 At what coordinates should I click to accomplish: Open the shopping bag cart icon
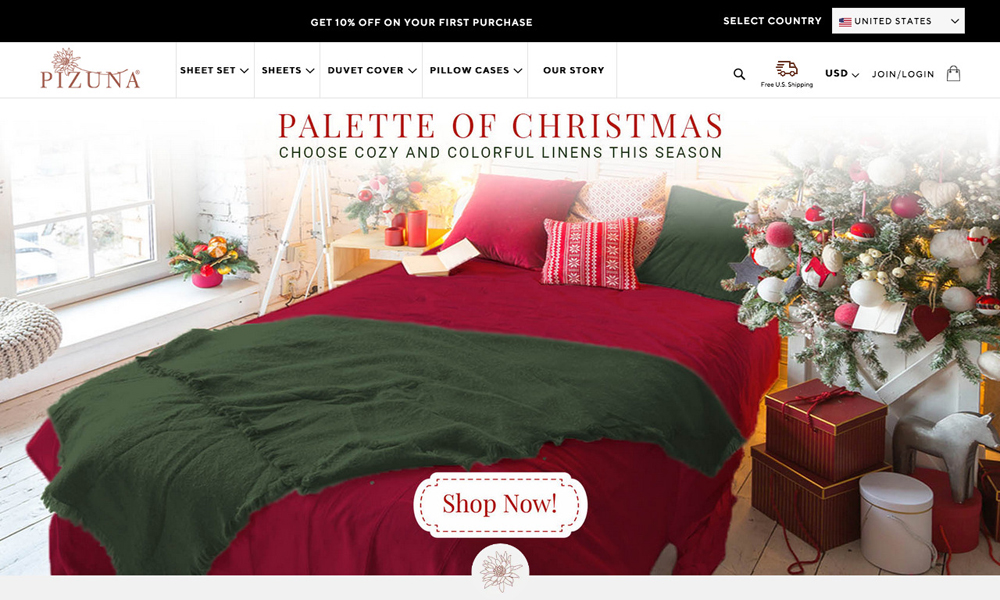click(x=953, y=73)
